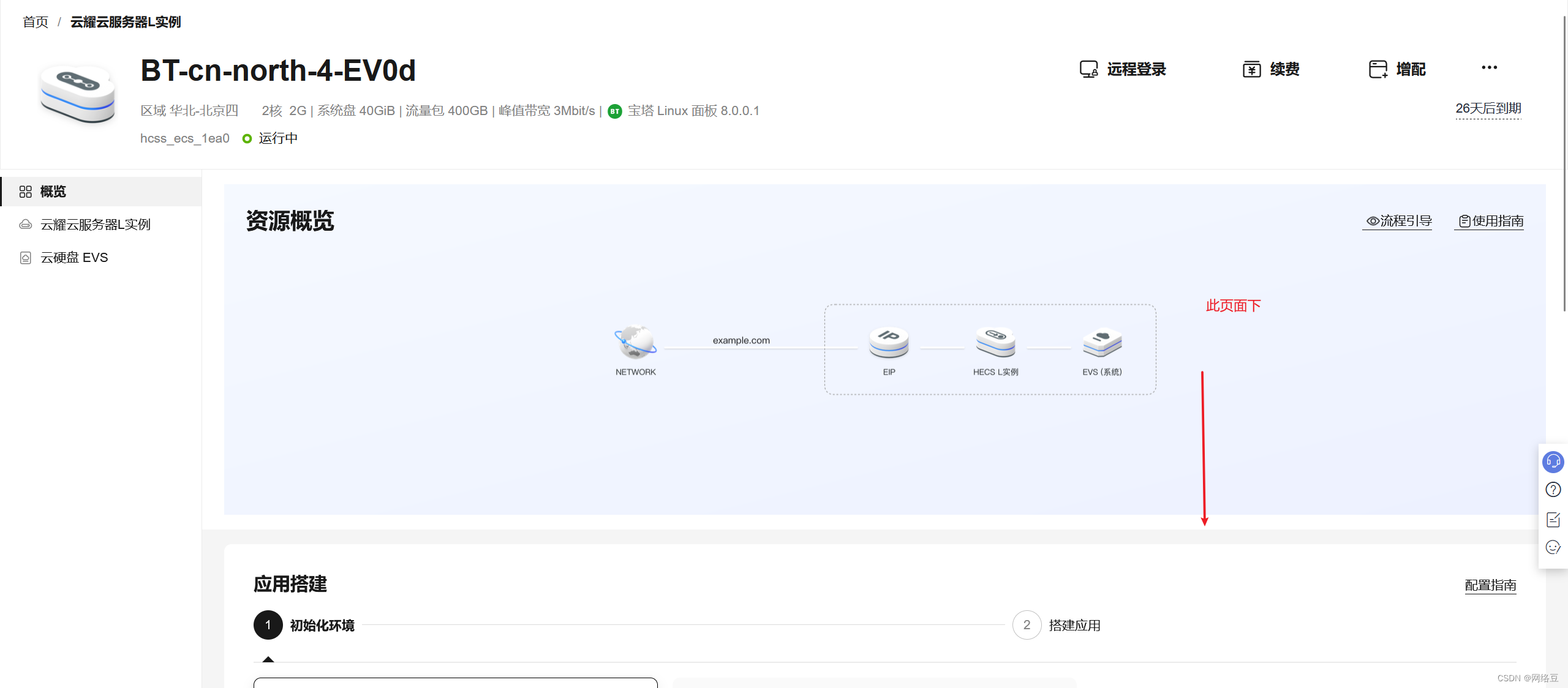Open the help question mark icon
Viewport: 1568px width, 688px height.
(1553, 490)
